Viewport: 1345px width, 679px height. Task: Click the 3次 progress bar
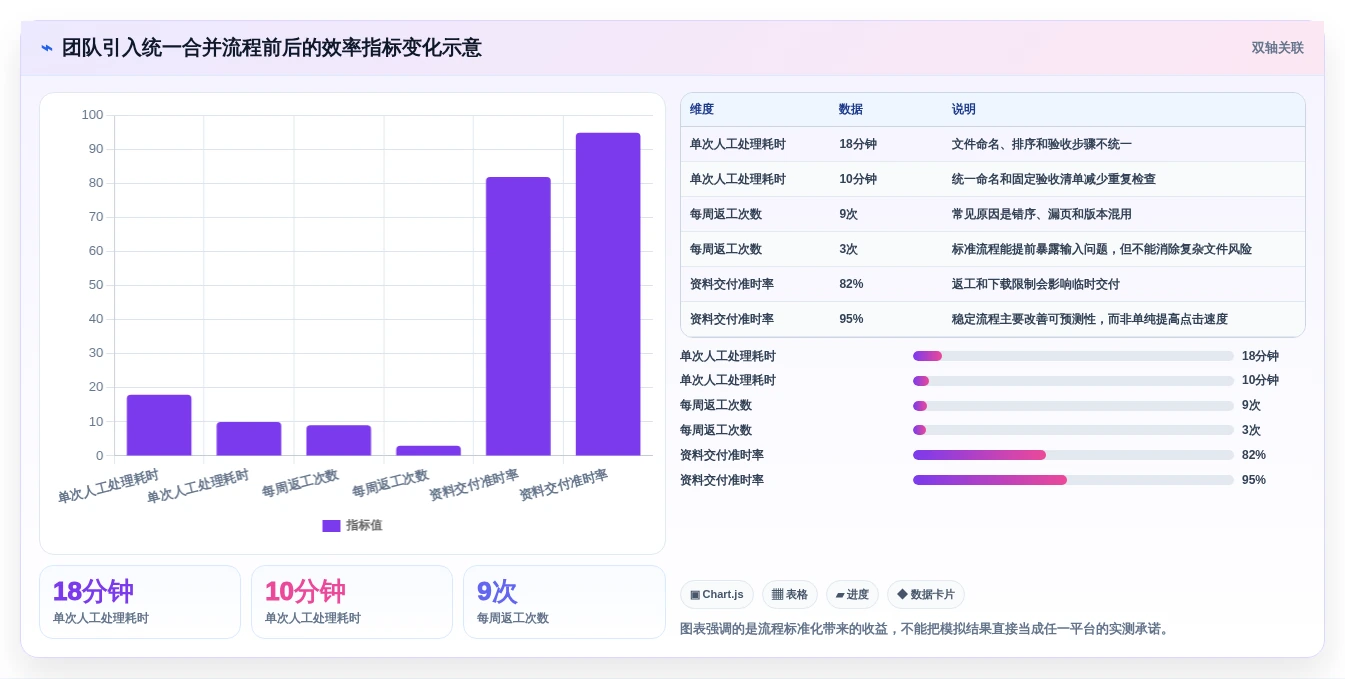point(1073,430)
